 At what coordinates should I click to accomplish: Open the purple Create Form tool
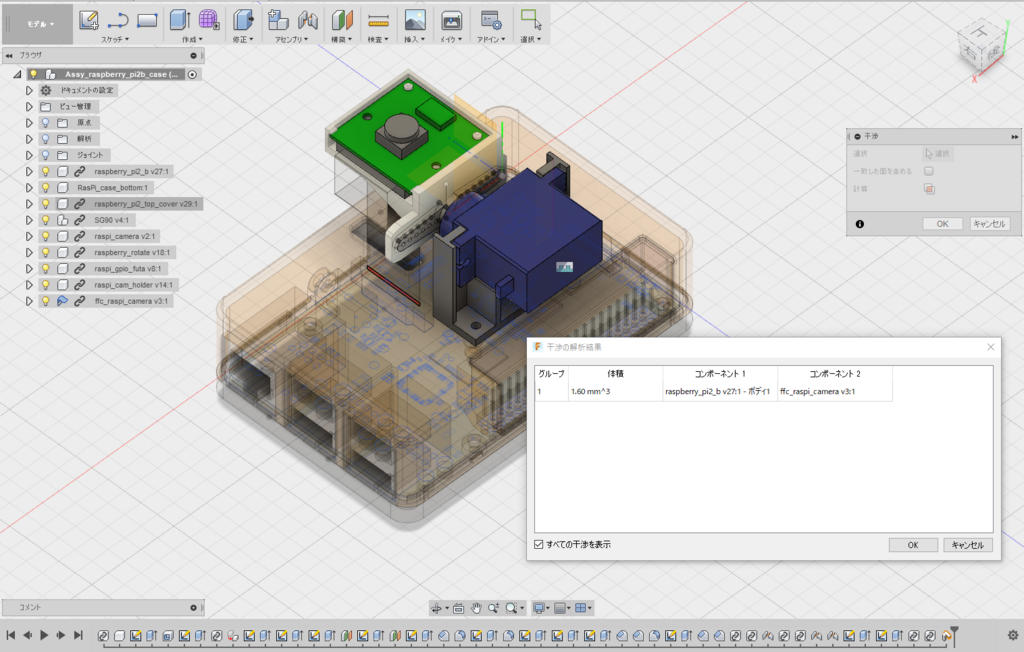209,20
